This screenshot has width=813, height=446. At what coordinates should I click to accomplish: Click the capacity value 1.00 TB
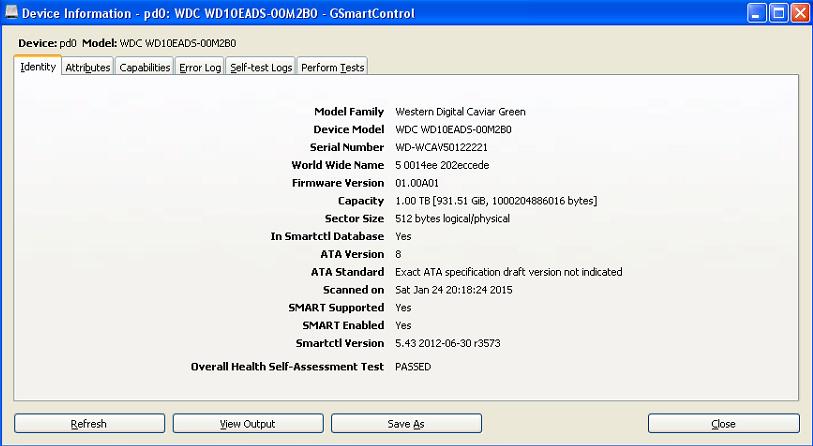[496, 201]
